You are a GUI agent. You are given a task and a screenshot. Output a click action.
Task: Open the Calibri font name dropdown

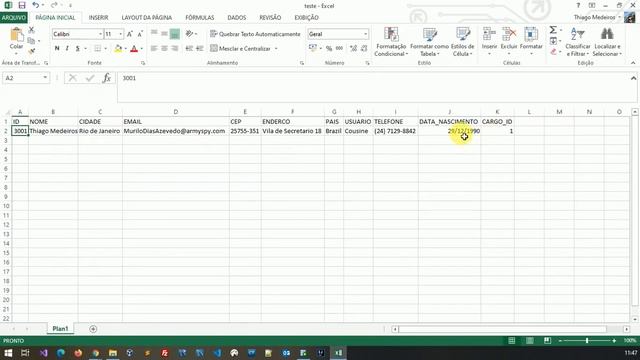click(100, 34)
